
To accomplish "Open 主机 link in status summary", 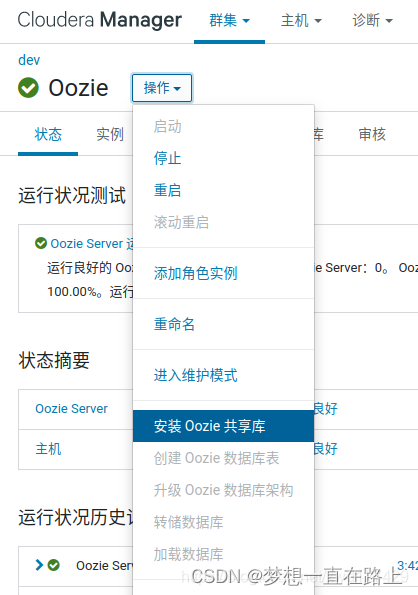I will [48, 449].
